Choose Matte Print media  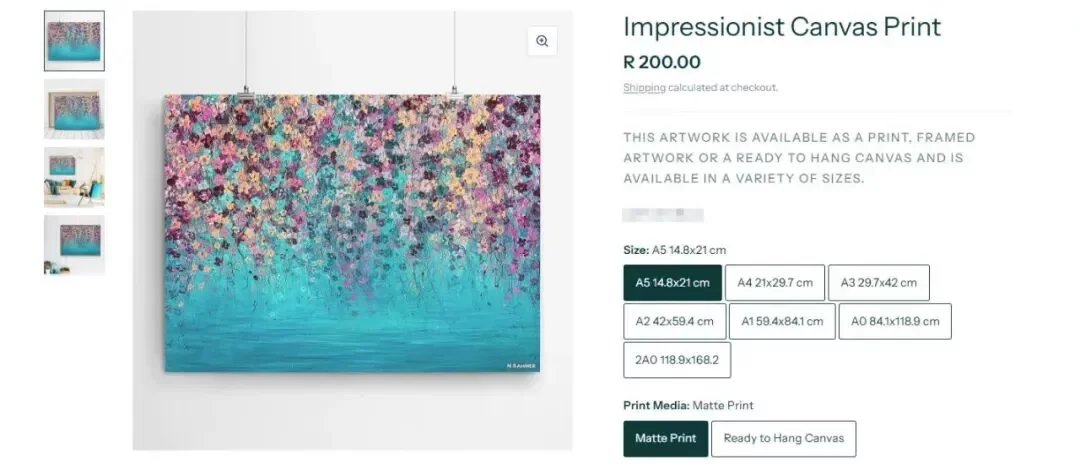(x=665, y=439)
